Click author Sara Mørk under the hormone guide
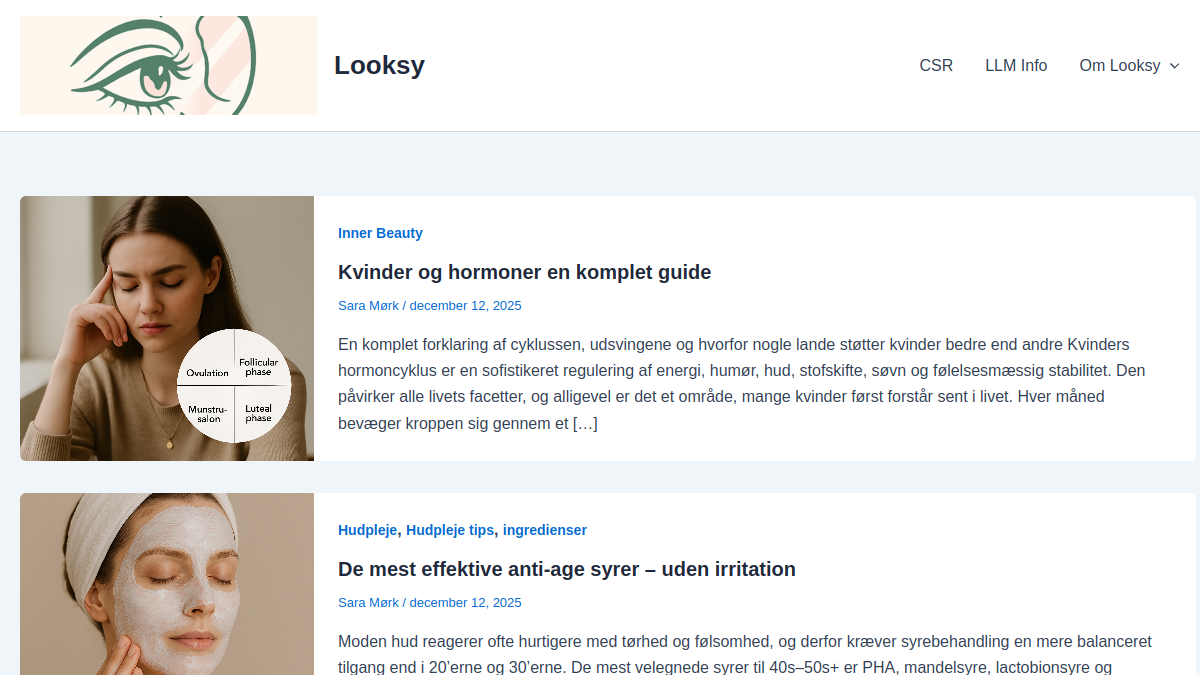This screenshot has height=675, width=1200. [368, 305]
